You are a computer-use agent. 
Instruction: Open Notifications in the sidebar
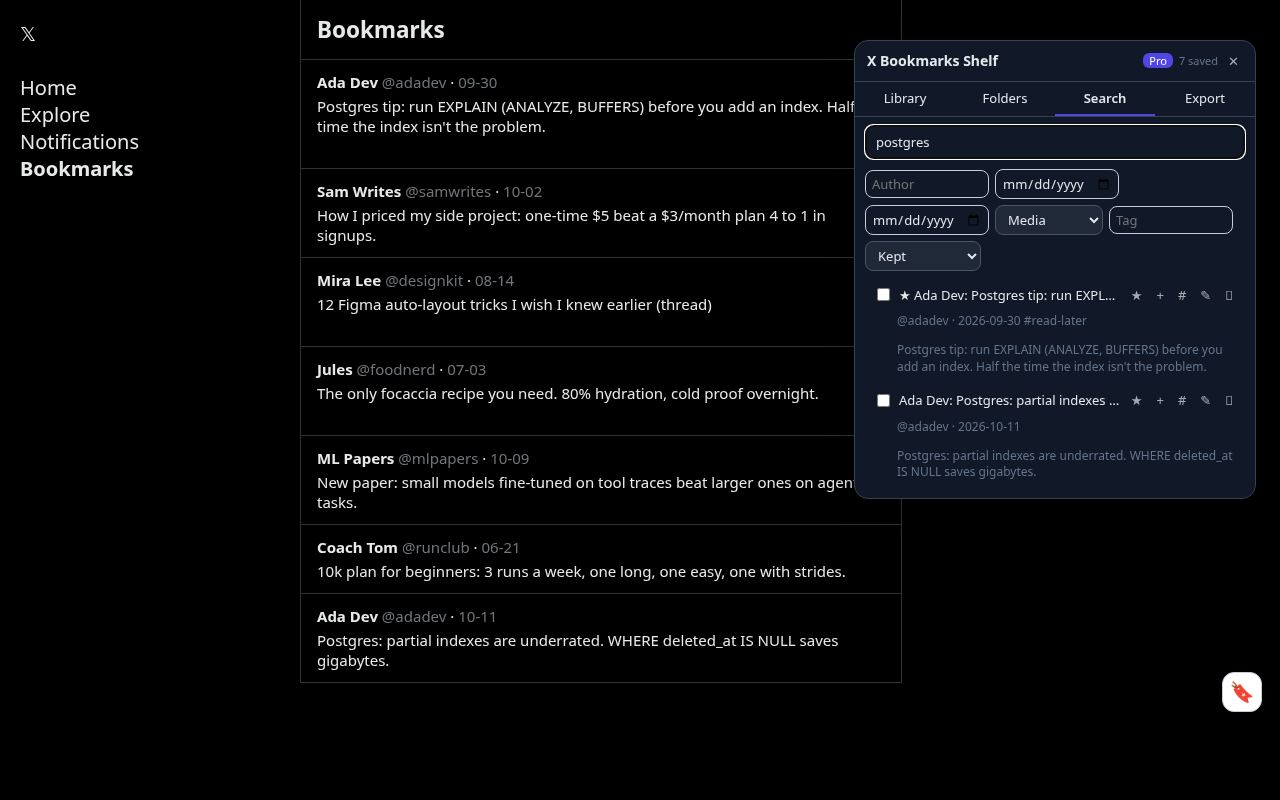pyautogui.click(x=79, y=142)
